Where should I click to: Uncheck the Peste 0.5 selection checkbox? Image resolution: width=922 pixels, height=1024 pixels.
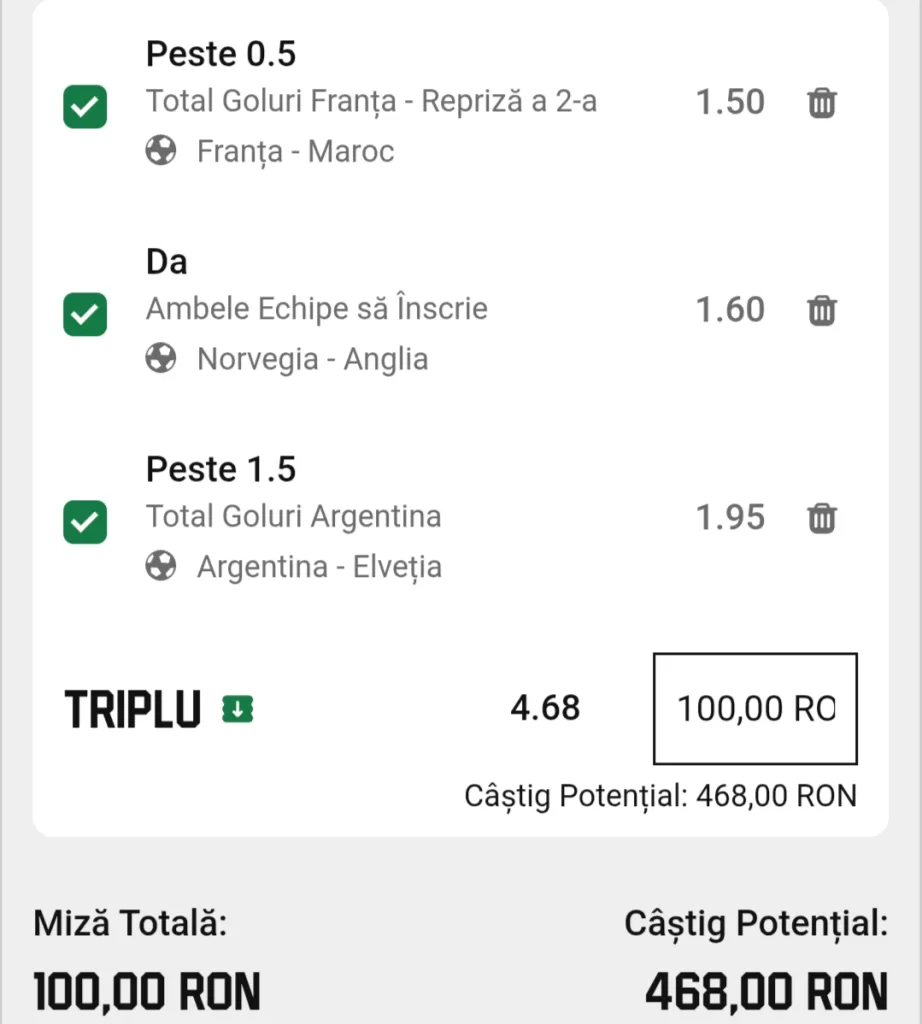pos(85,106)
